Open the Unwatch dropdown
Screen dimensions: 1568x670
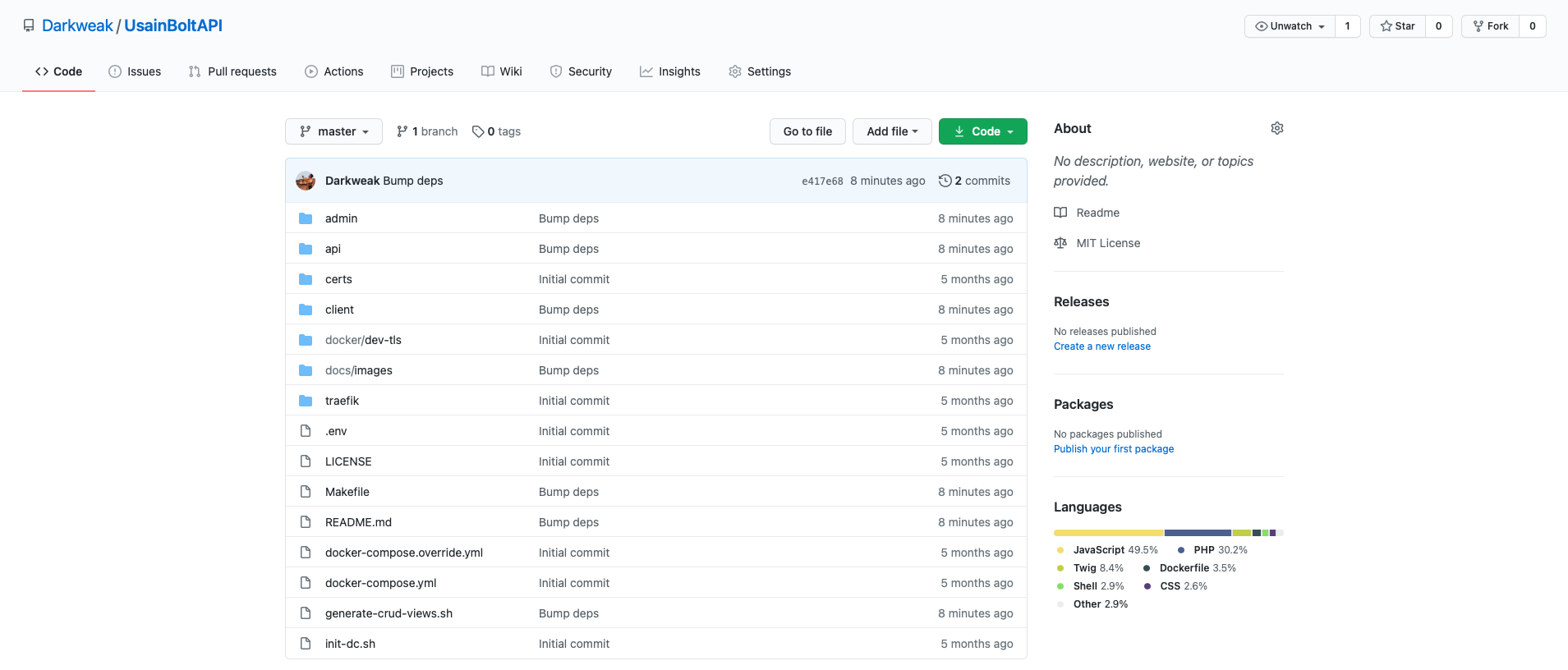click(1290, 26)
